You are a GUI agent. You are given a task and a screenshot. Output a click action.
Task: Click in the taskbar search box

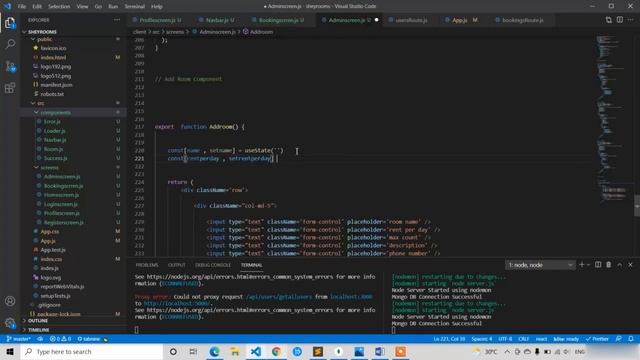92,351
